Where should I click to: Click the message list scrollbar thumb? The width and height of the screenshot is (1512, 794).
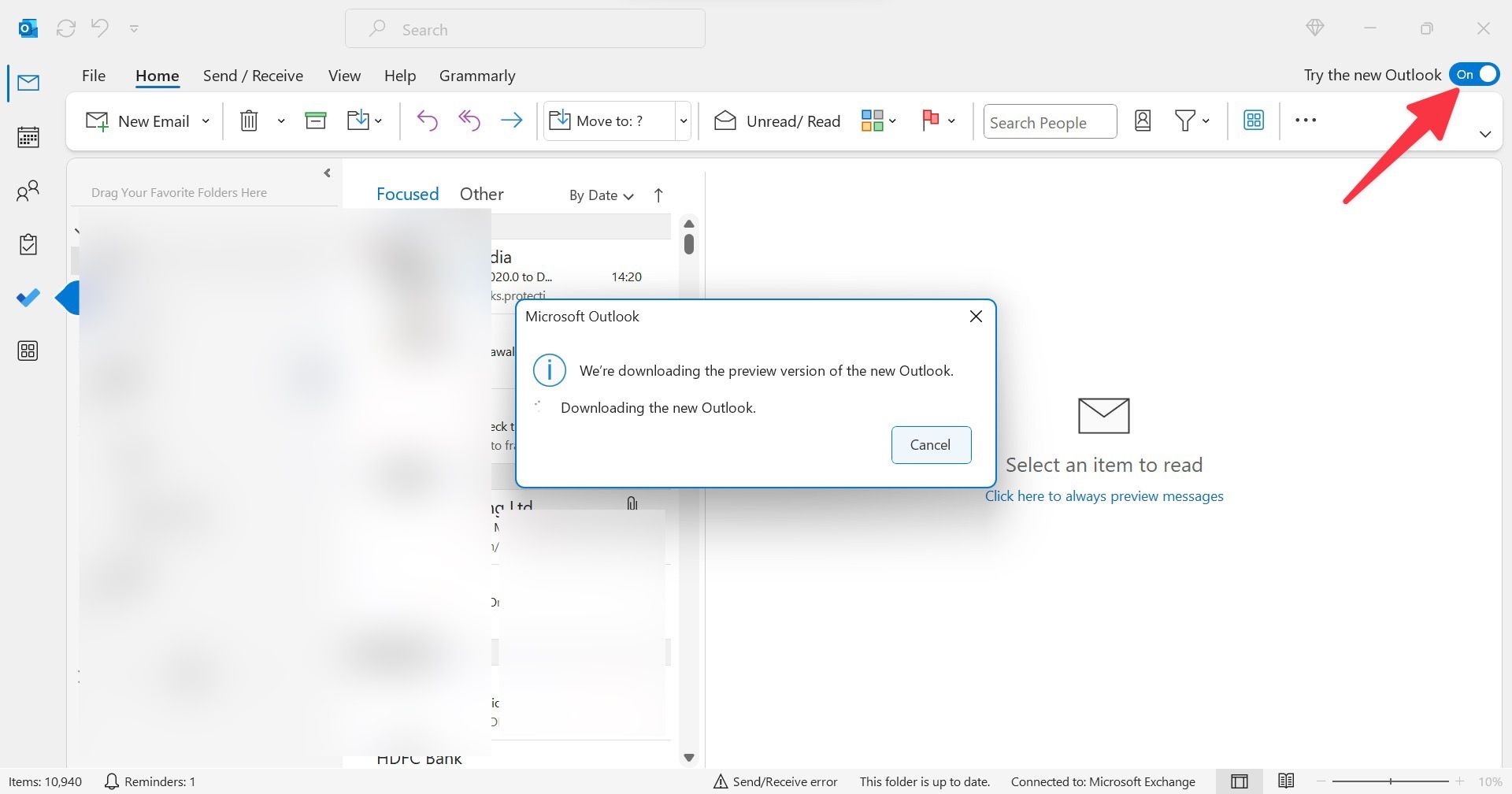point(689,244)
